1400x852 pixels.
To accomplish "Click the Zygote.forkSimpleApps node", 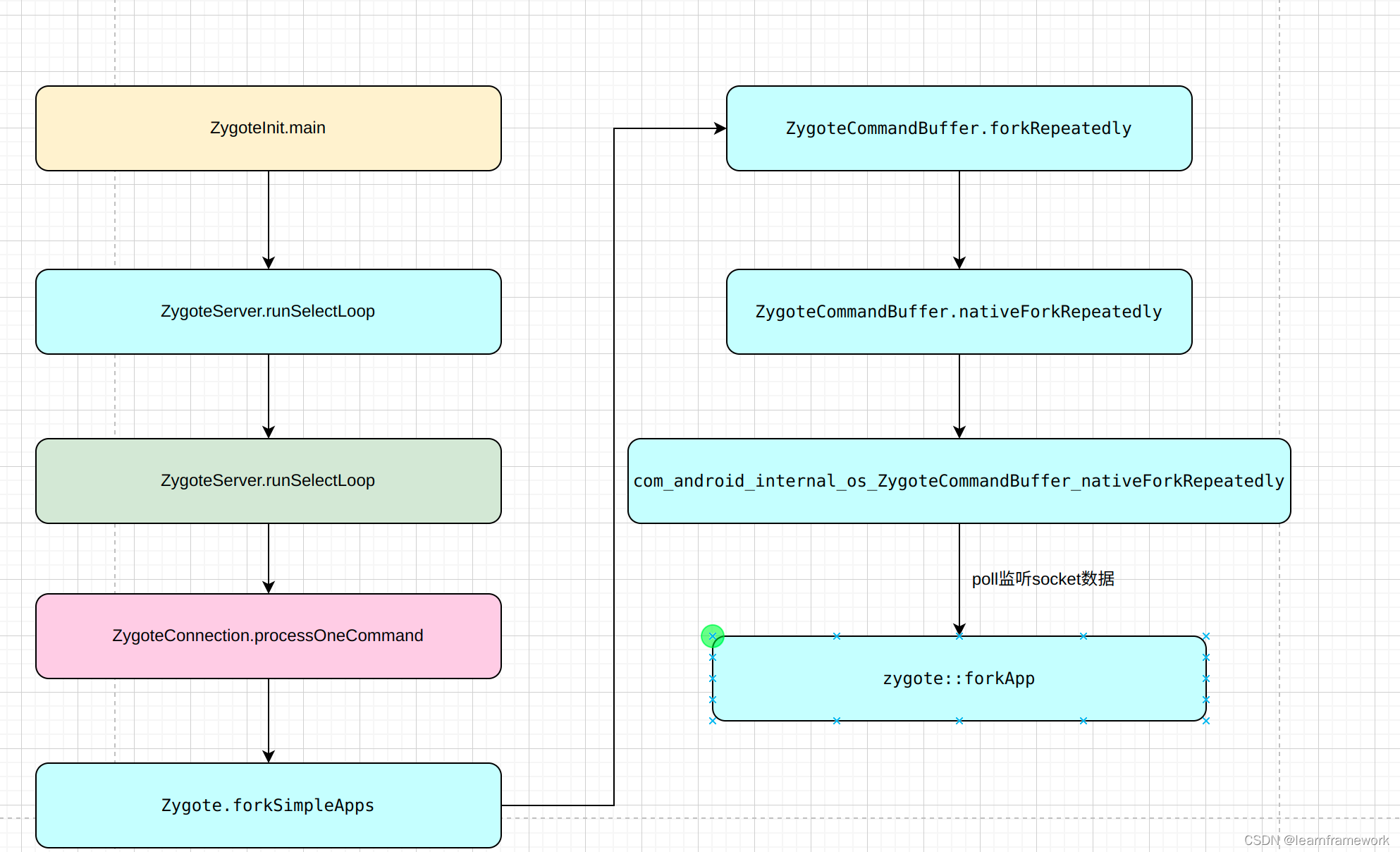I will tap(269, 805).
